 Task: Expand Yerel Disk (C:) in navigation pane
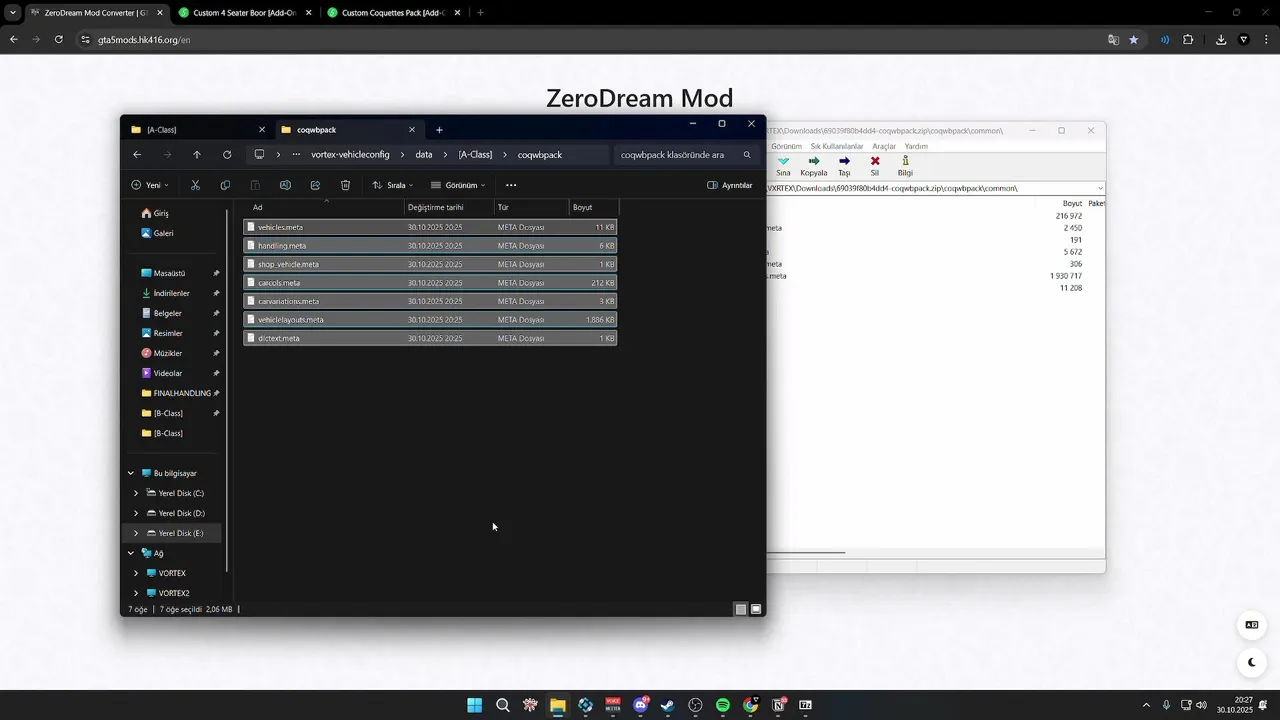(136, 493)
